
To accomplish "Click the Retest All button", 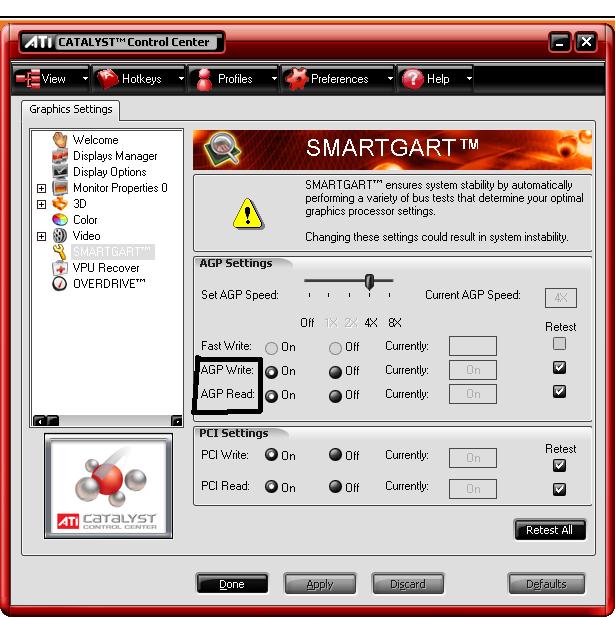I will coord(549,530).
